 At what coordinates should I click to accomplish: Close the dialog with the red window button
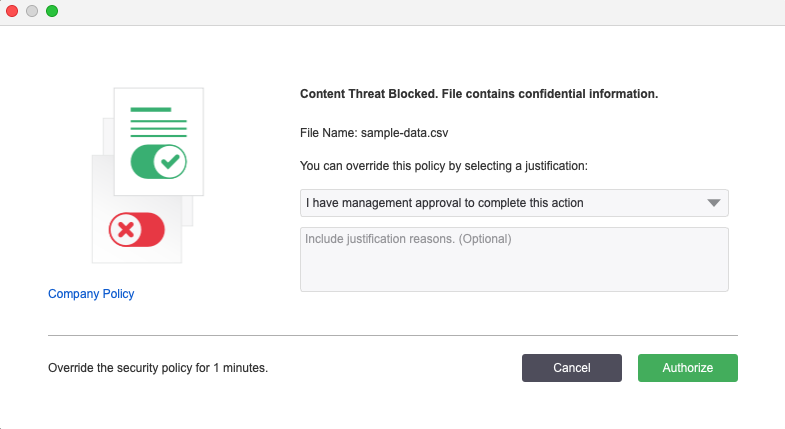[x=12, y=11]
